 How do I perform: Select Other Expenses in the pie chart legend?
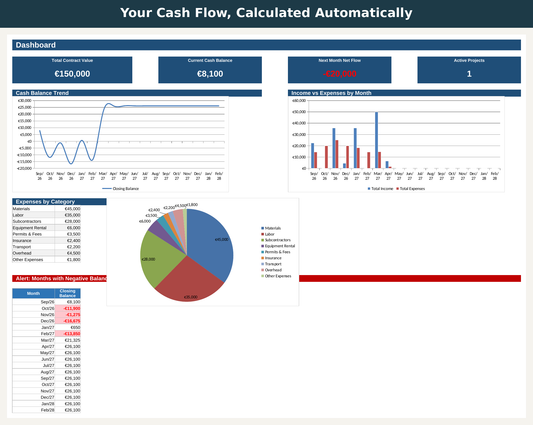276,276
